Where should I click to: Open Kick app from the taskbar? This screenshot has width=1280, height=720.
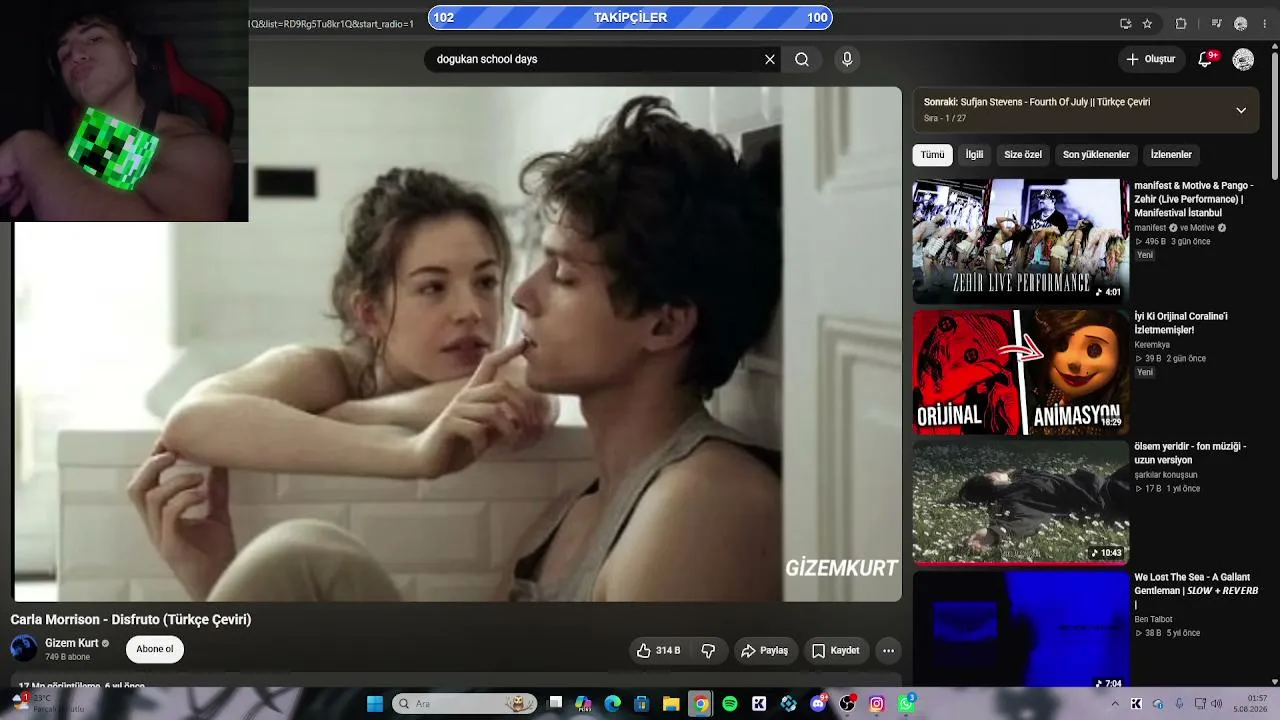click(x=759, y=704)
